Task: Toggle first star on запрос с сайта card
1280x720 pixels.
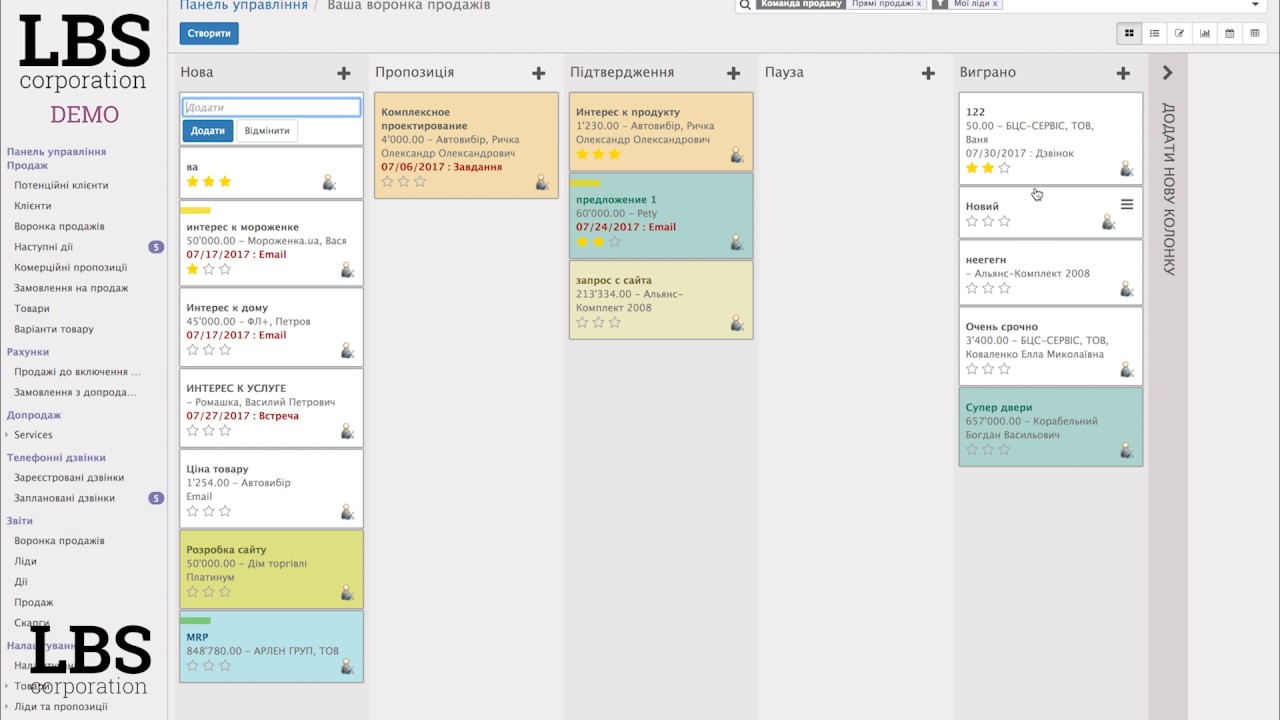Action: [x=583, y=323]
